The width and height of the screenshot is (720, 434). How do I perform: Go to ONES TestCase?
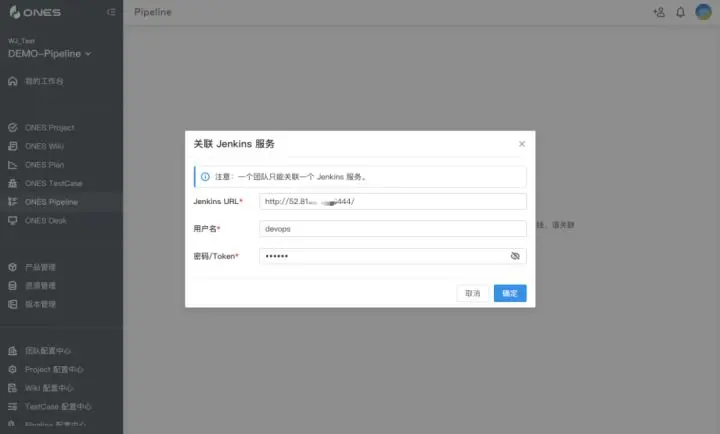pyautogui.click(x=54, y=183)
